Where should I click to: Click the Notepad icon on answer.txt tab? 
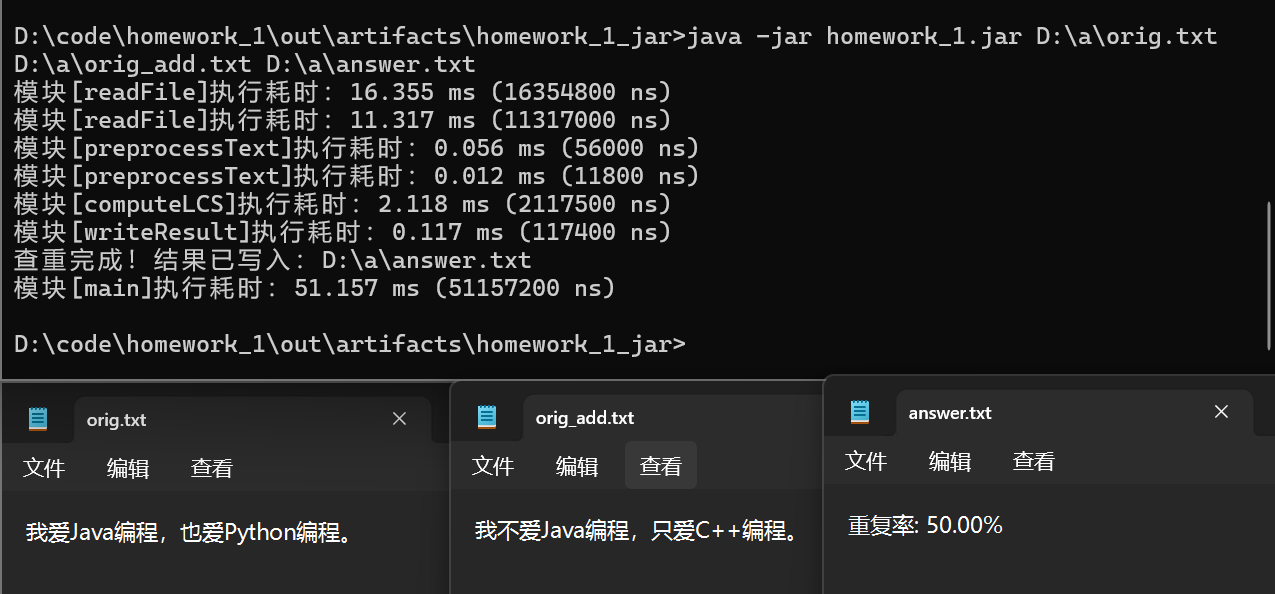[x=860, y=412]
